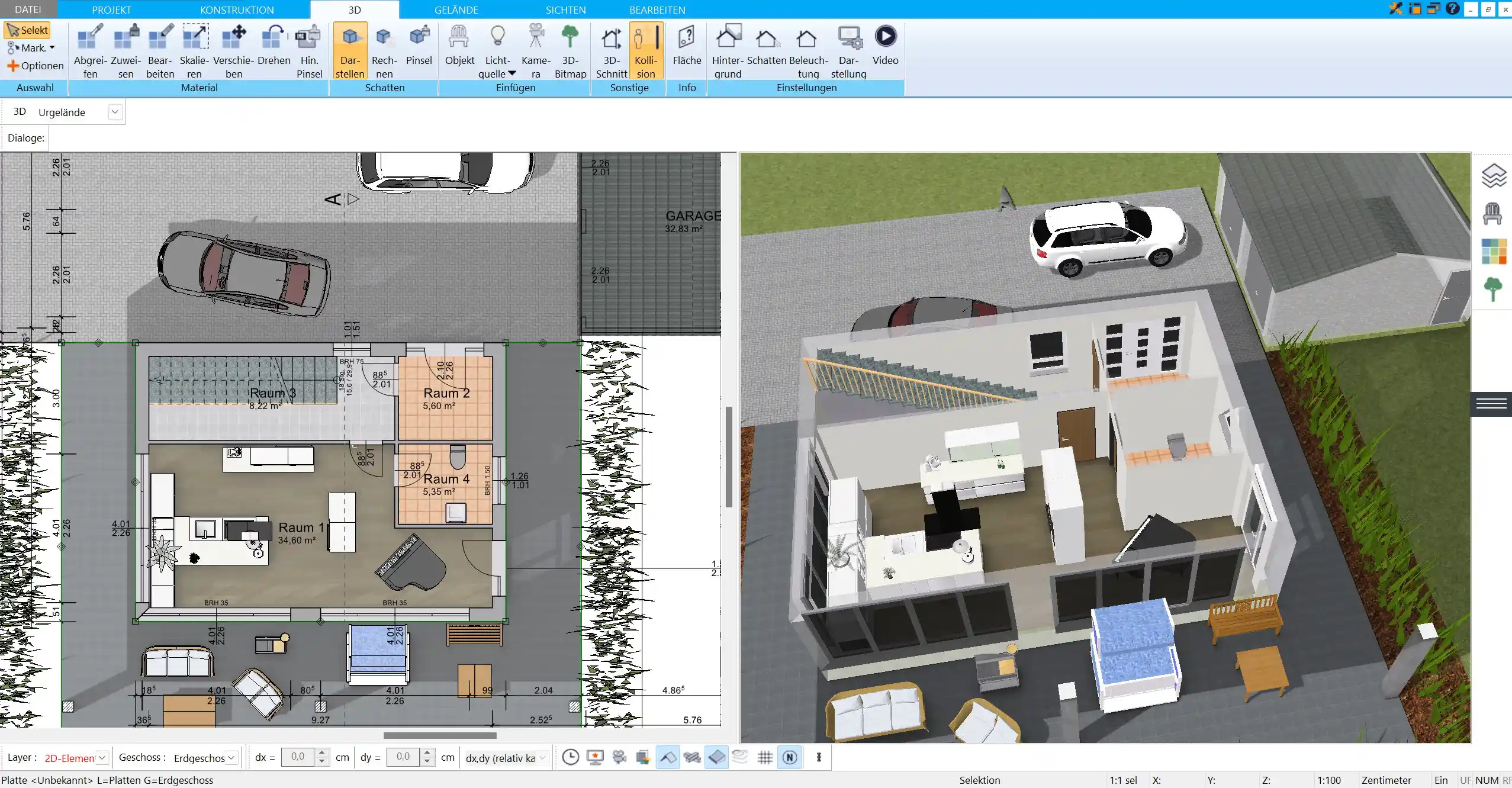Click the help question mark icon
Viewport: 1512px width, 788px height.
[x=1452, y=9]
